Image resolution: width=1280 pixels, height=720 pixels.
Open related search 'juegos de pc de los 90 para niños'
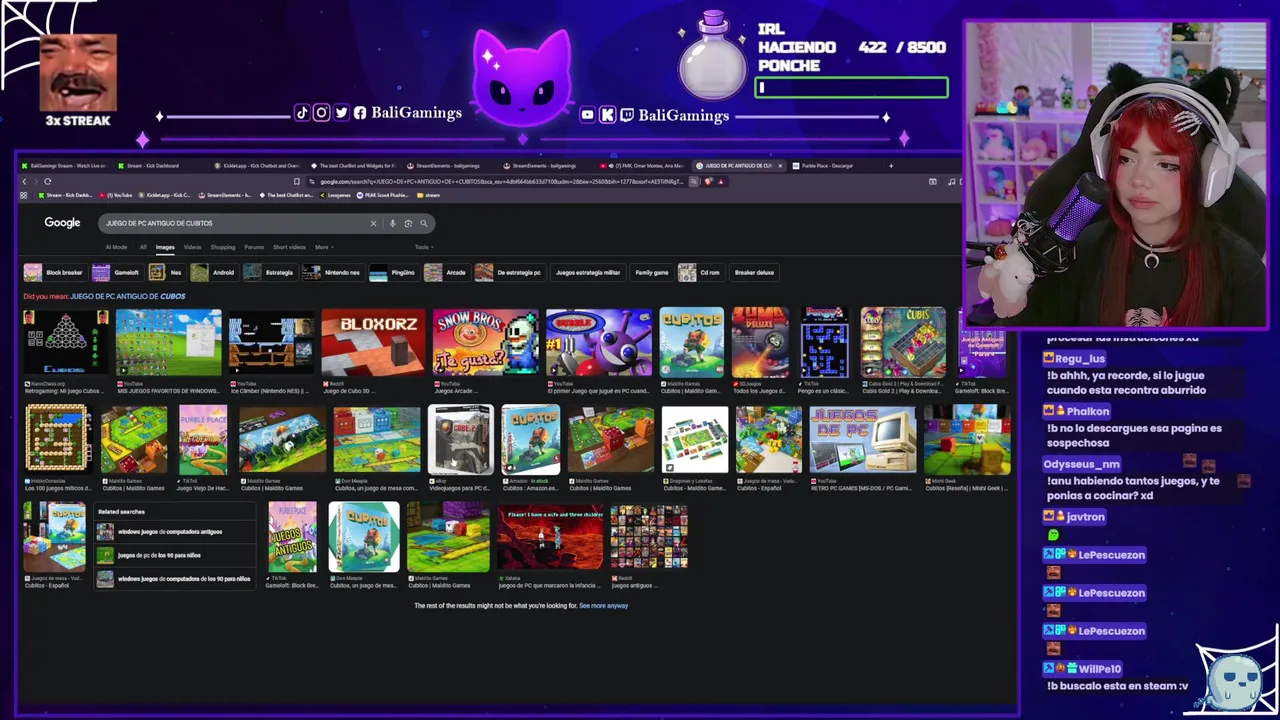[x=175, y=555]
